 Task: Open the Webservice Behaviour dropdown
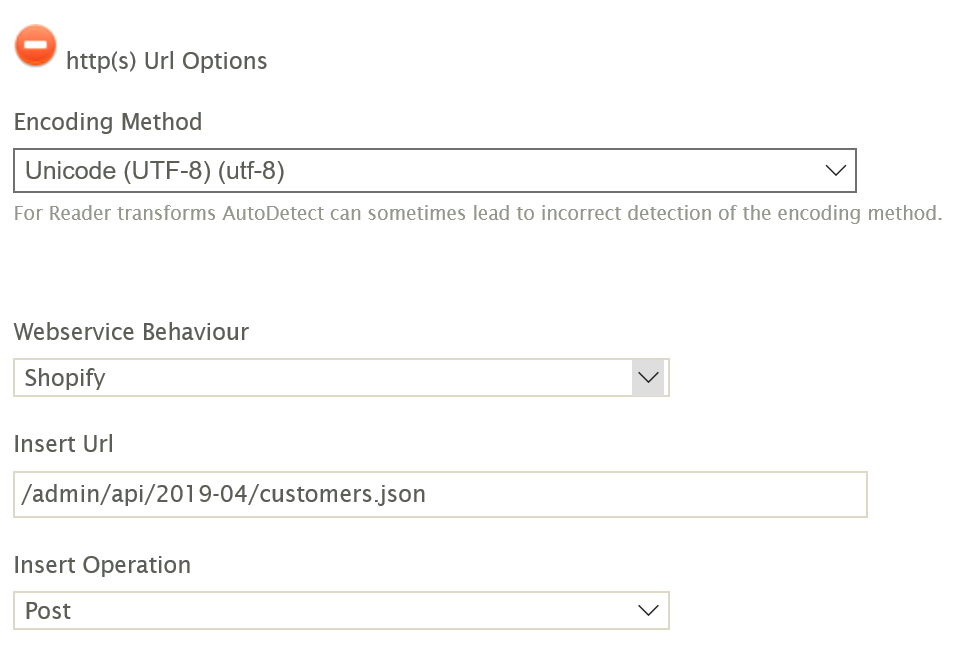(340, 378)
